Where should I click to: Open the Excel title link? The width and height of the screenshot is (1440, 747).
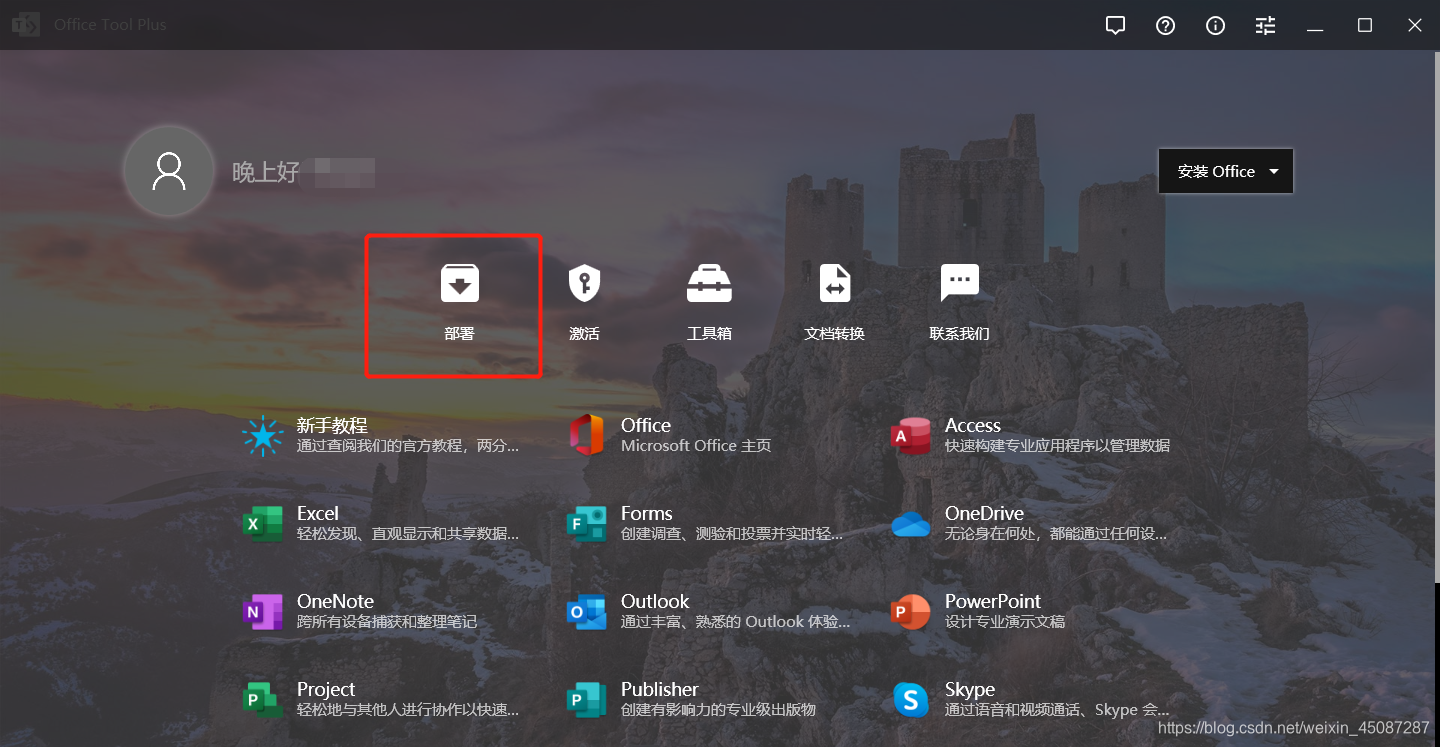(x=318, y=513)
